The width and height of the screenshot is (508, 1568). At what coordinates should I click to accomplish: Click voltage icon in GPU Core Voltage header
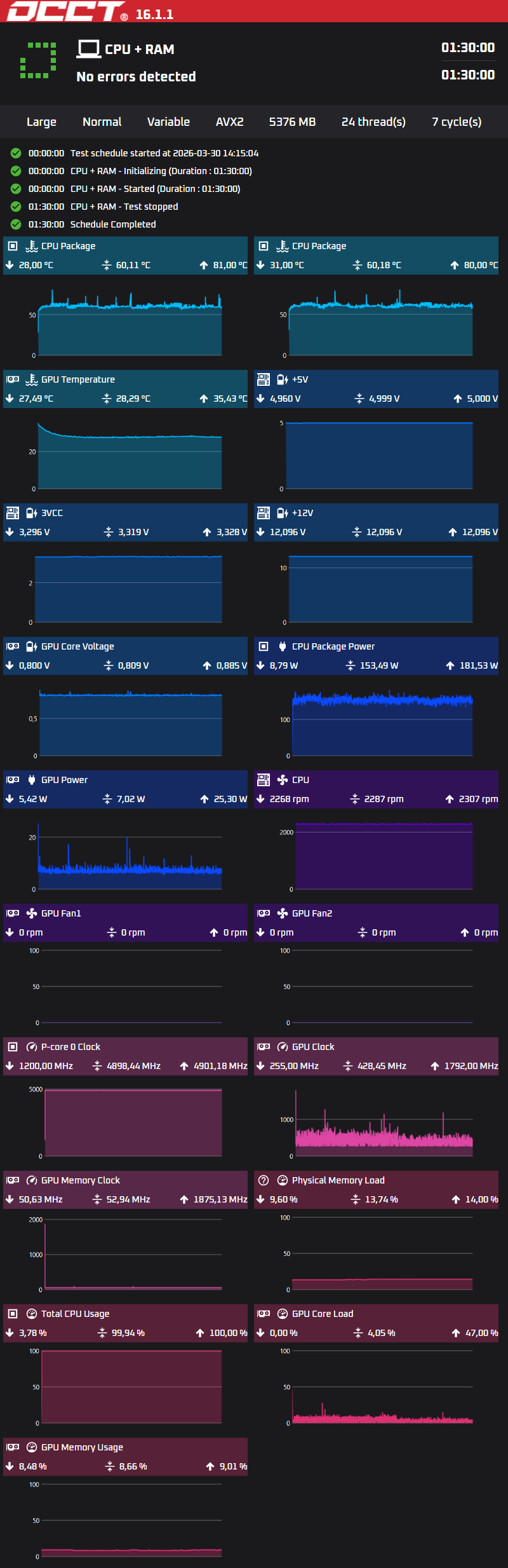click(32, 646)
